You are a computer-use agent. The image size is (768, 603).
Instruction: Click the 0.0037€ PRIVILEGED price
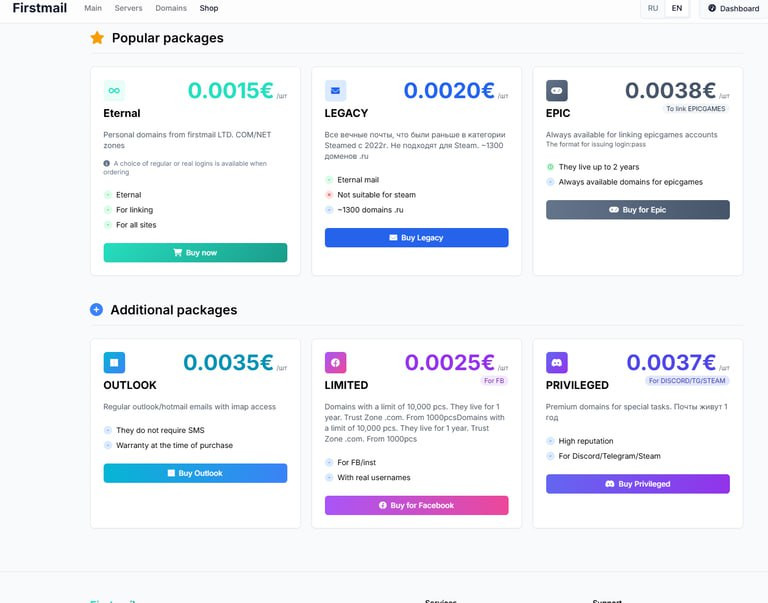click(671, 362)
